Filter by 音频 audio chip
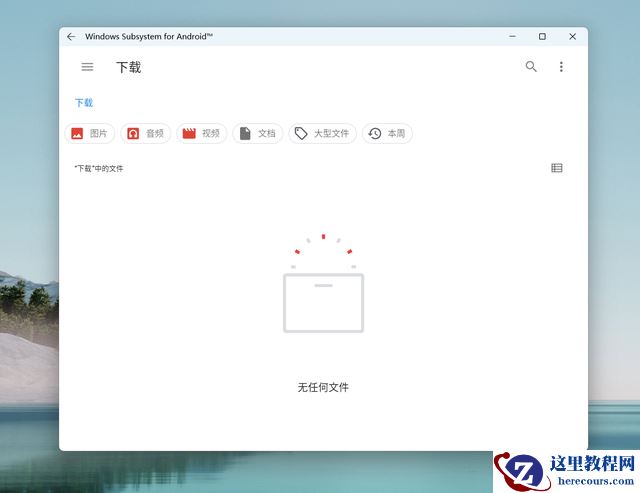 [145, 133]
